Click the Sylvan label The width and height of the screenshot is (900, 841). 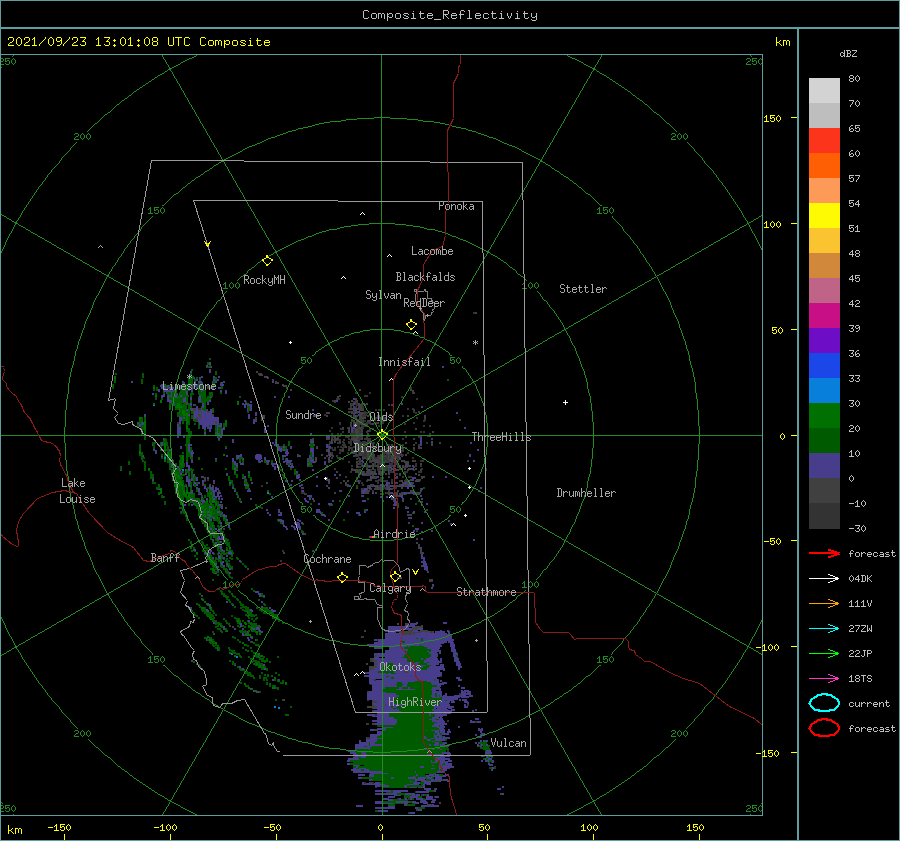(x=383, y=295)
